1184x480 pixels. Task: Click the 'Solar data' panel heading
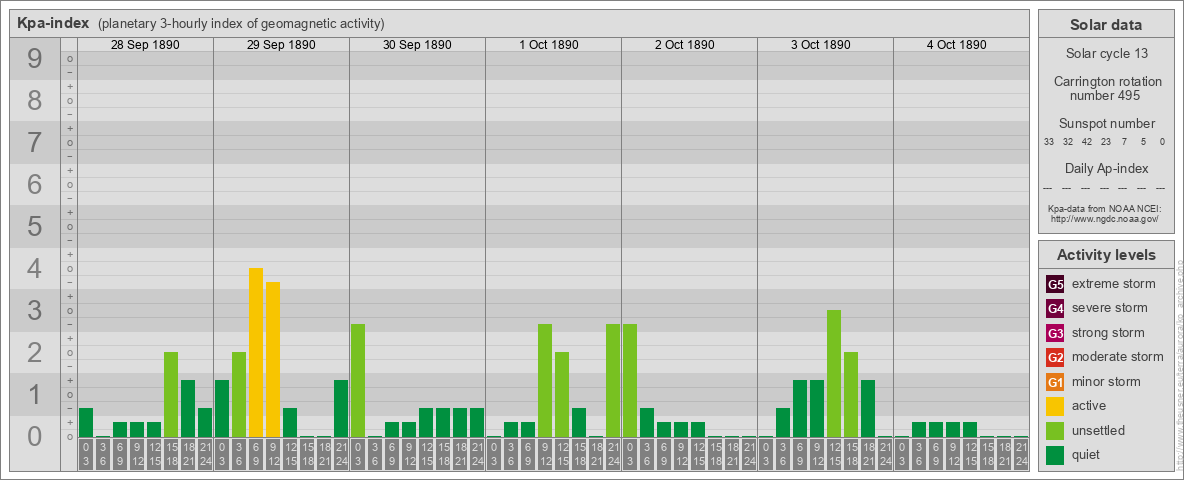pos(1106,25)
